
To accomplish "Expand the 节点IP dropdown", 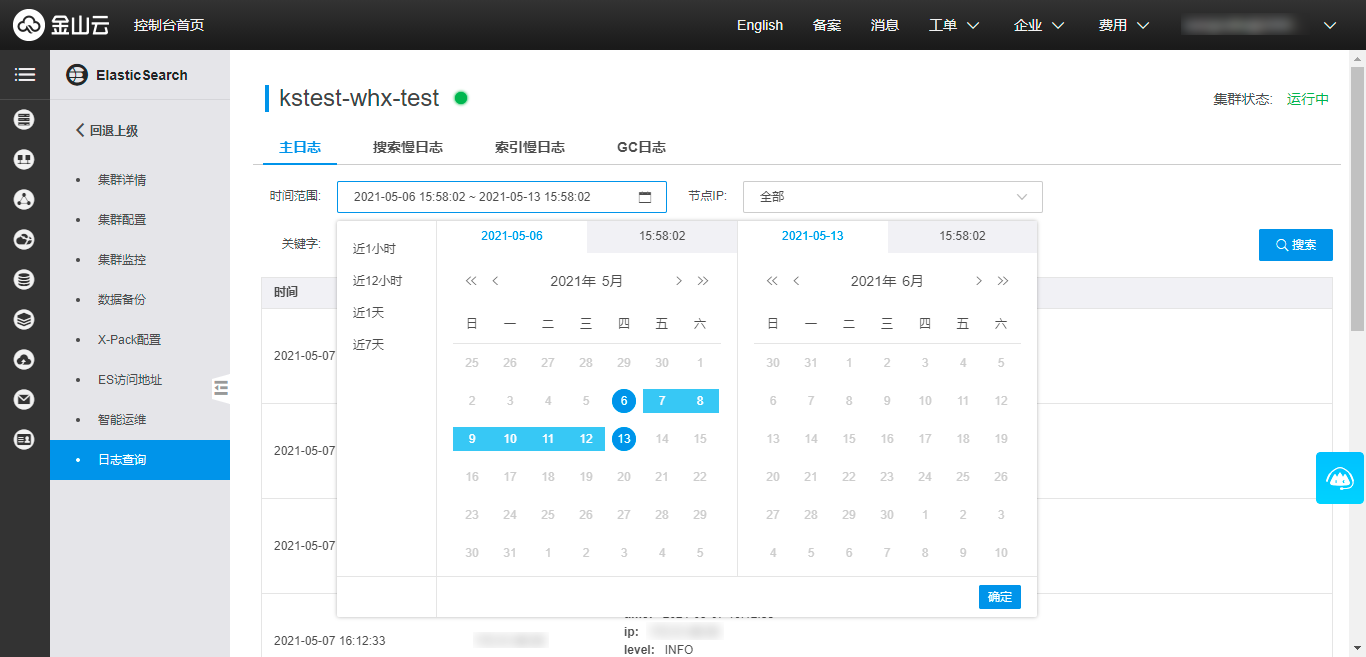I will click(892, 197).
